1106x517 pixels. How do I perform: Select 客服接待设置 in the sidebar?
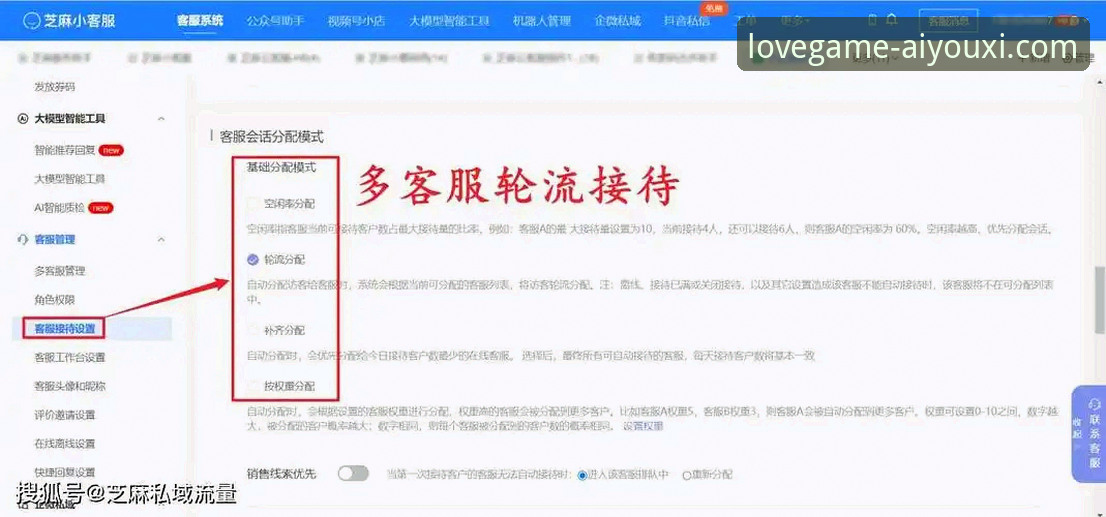[x=64, y=328]
